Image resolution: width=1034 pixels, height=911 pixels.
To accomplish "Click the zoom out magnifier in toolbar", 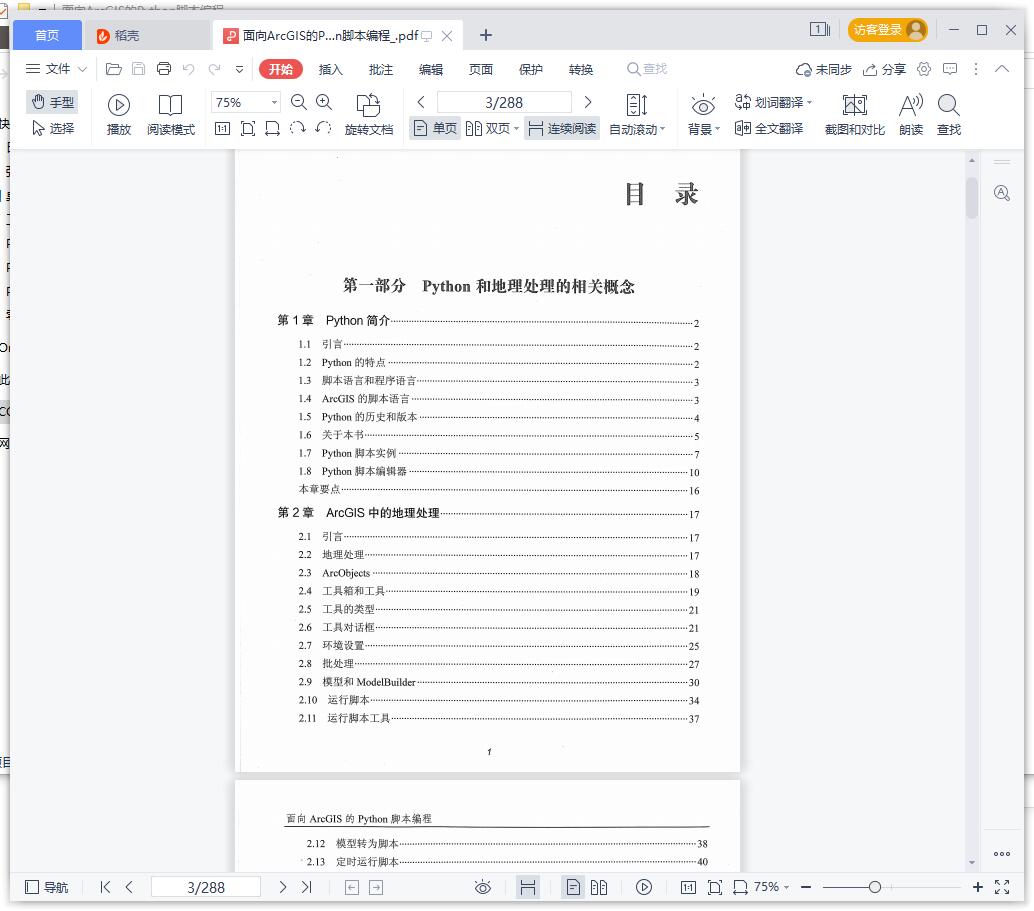I will point(299,102).
